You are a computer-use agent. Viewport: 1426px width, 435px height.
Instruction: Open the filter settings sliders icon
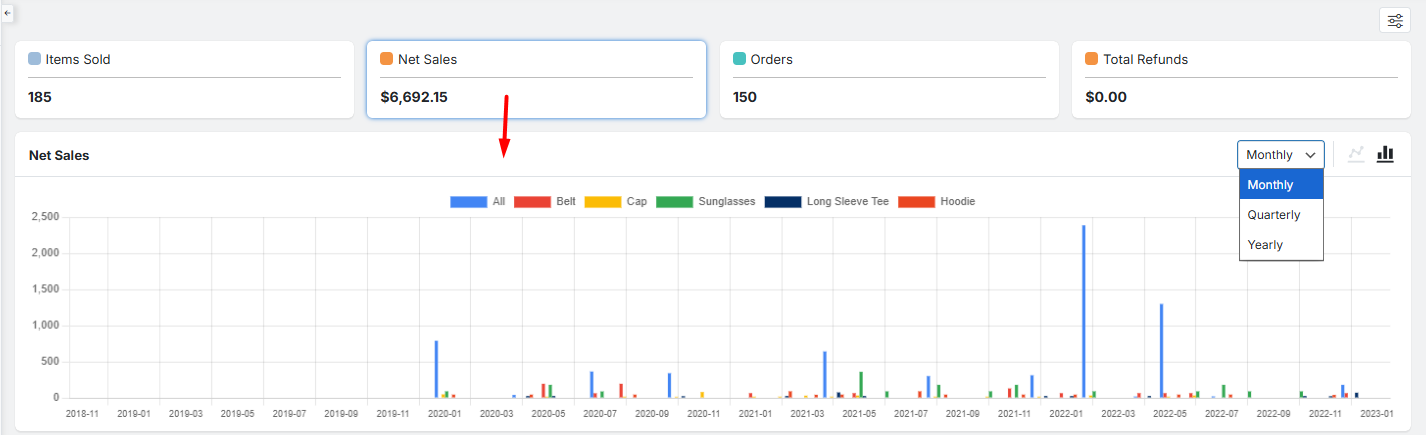click(1394, 21)
